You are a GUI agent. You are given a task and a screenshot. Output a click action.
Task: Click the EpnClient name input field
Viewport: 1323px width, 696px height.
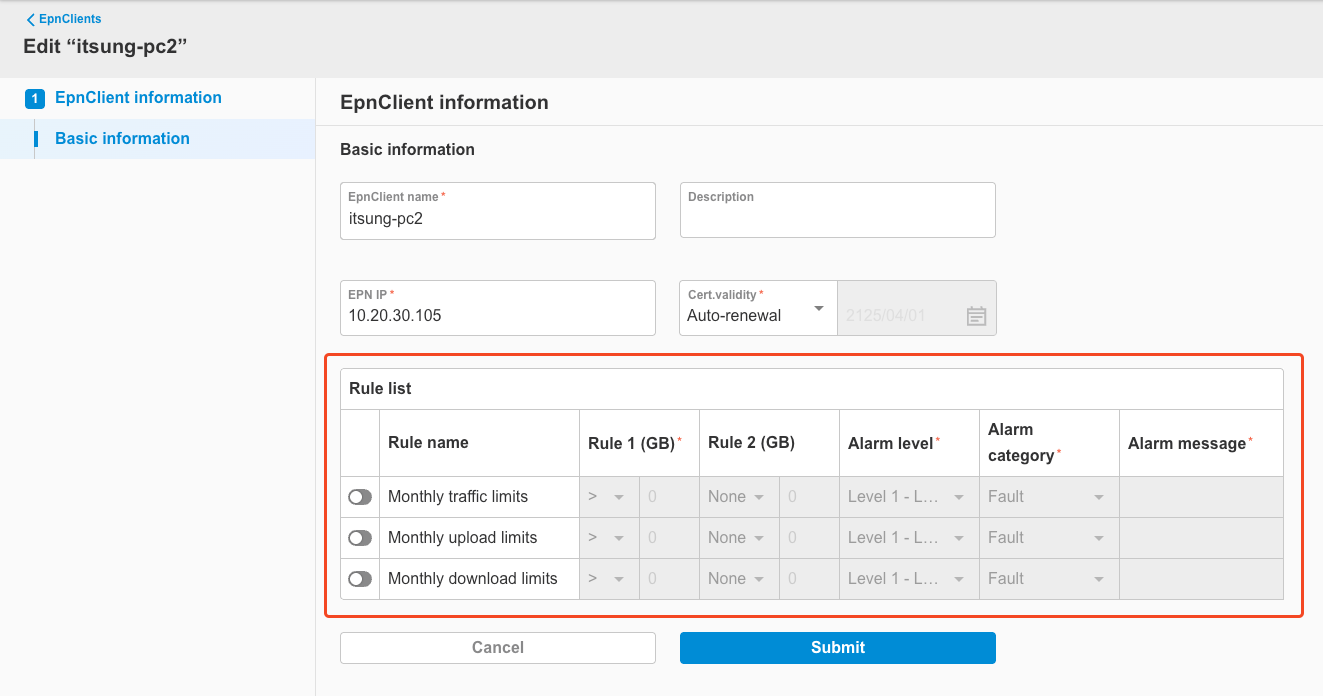click(497, 218)
